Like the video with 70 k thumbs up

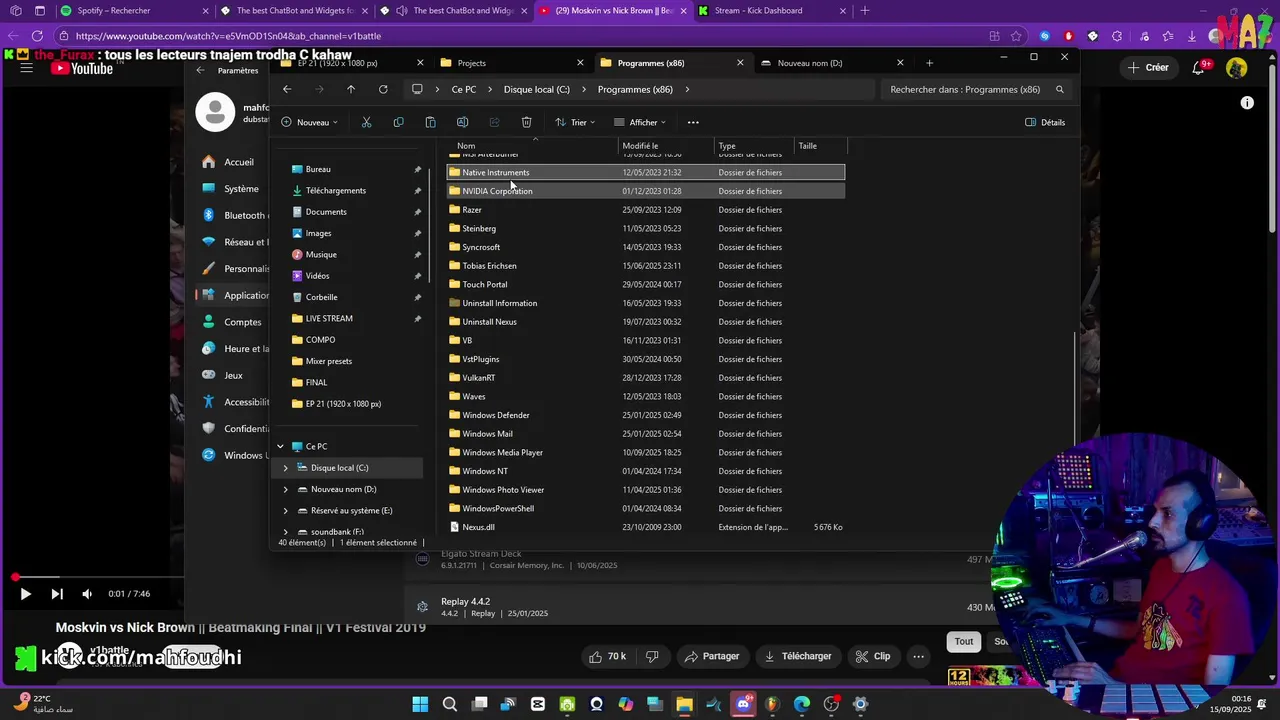[x=607, y=656]
